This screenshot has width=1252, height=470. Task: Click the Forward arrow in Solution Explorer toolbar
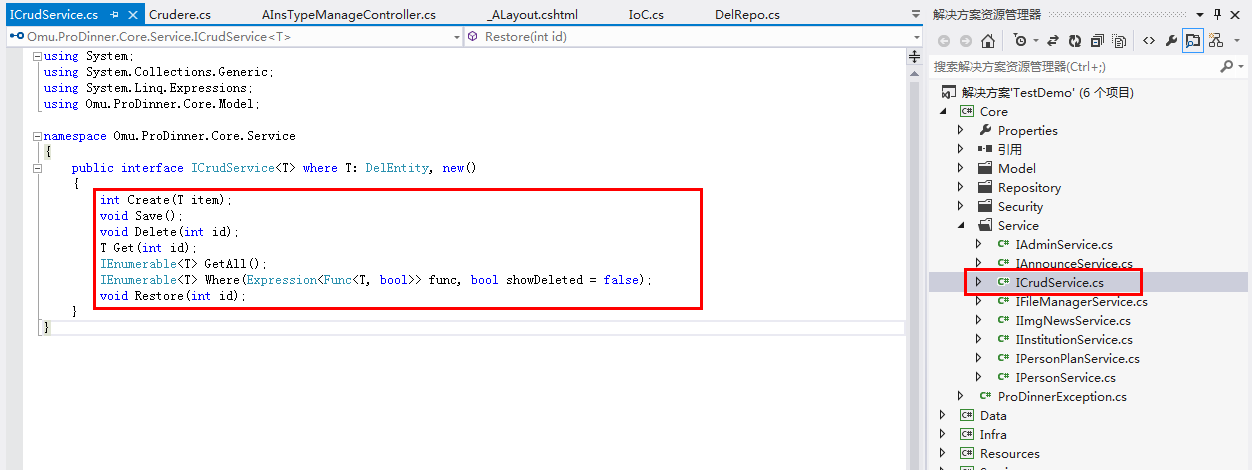pos(964,41)
